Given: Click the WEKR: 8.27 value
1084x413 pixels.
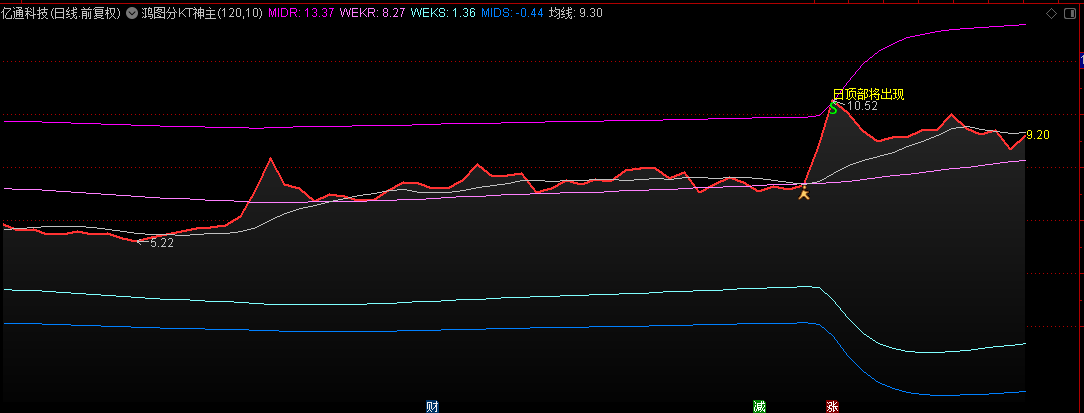Looking at the screenshot, I should coord(373,13).
